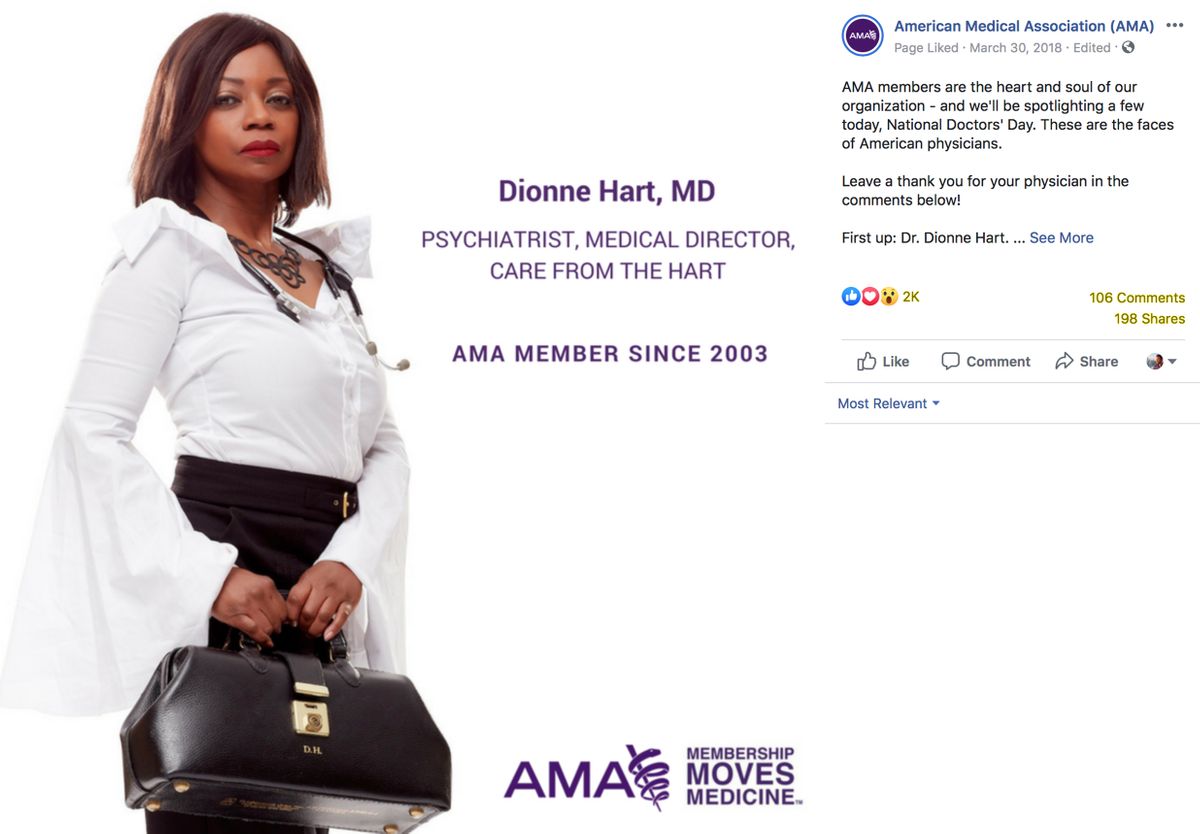Expand the Most Relevant comment sorting dropdown
1200x834 pixels.
click(x=888, y=404)
